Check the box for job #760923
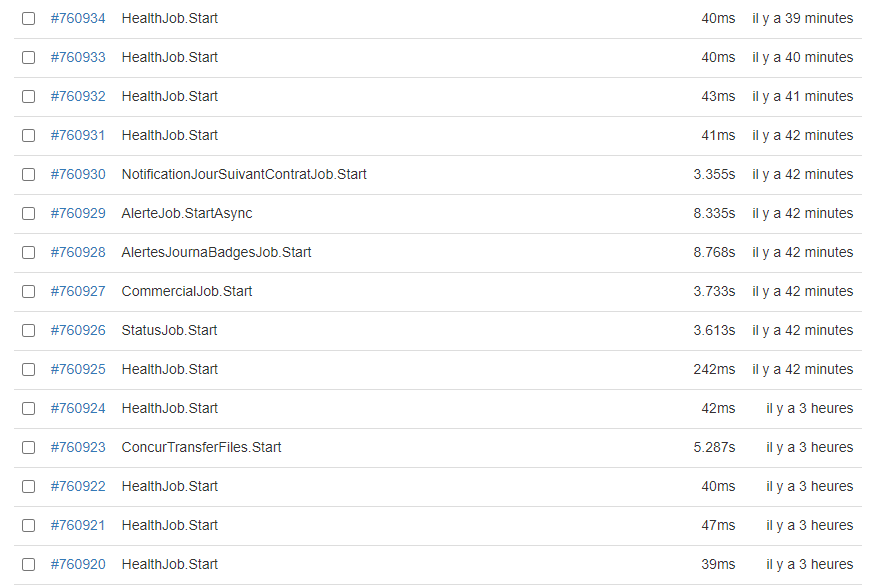Screen dimensions: 873x585 click(28, 447)
